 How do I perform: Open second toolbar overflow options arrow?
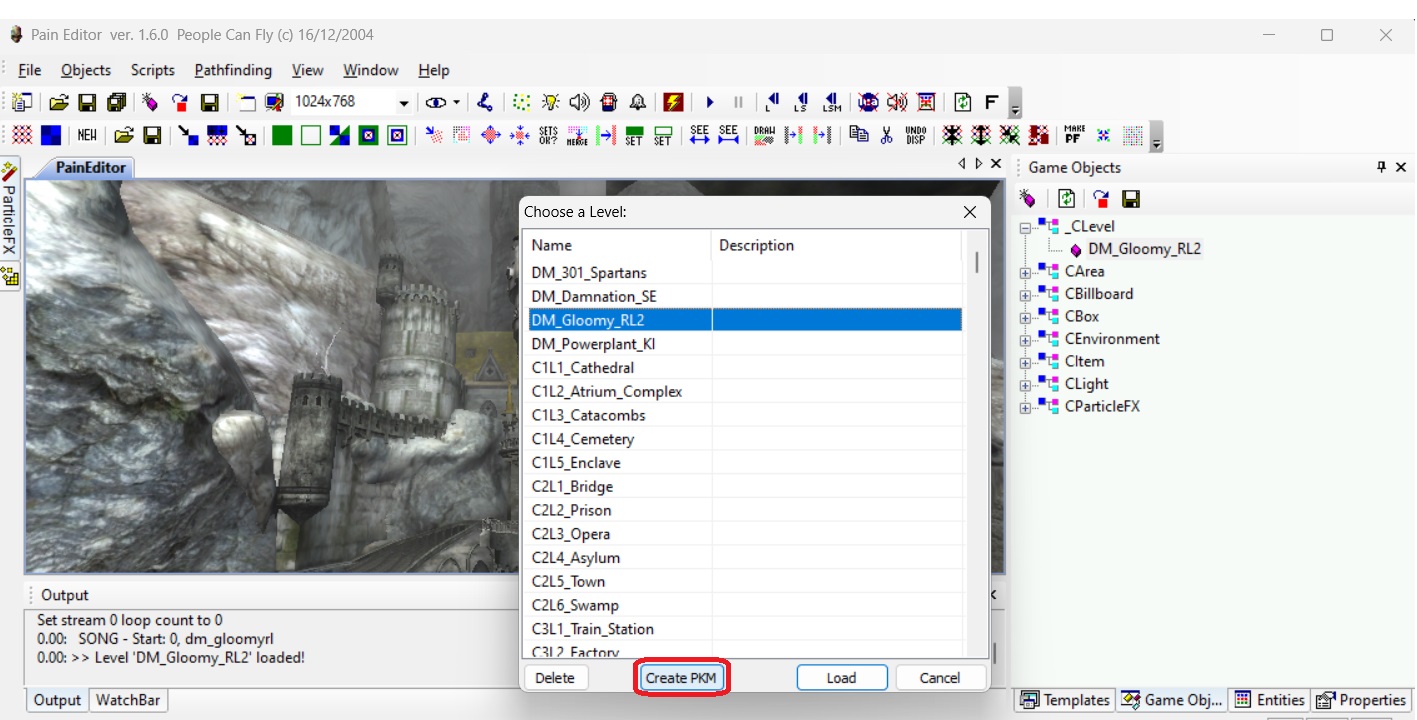1156,137
